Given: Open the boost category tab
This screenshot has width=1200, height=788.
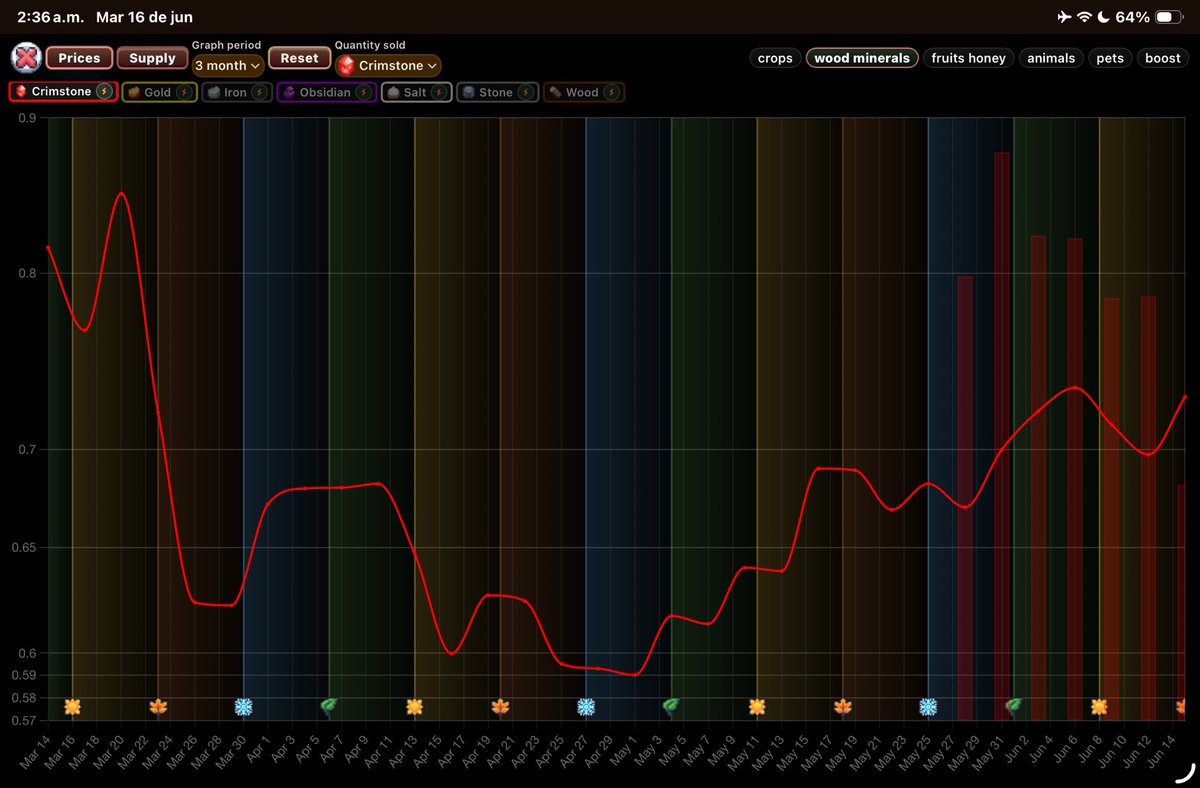Looking at the screenshot, I should pyautogui.click(x=1163, y=58).
